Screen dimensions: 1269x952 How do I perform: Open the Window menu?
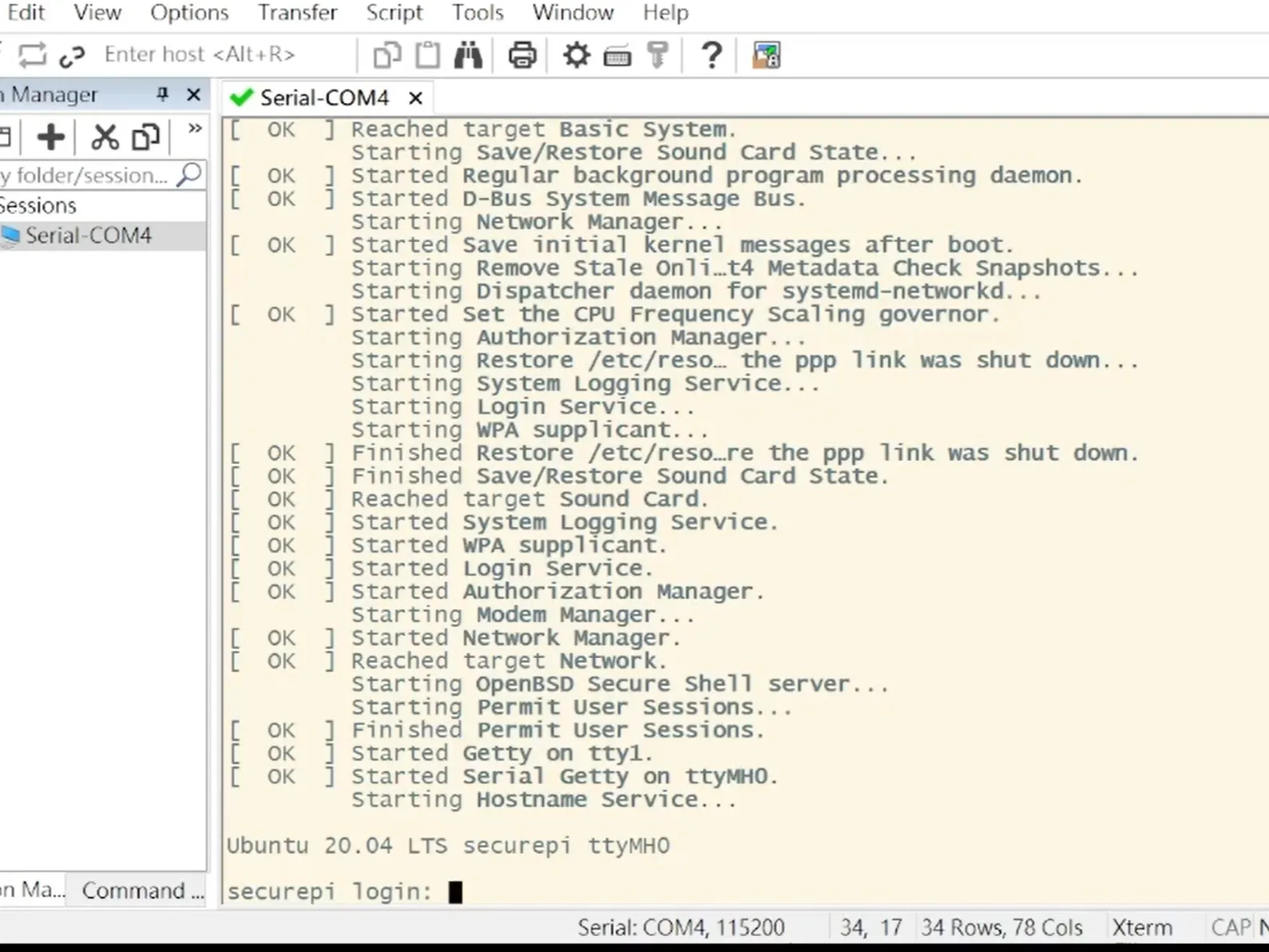click(573, 13)
